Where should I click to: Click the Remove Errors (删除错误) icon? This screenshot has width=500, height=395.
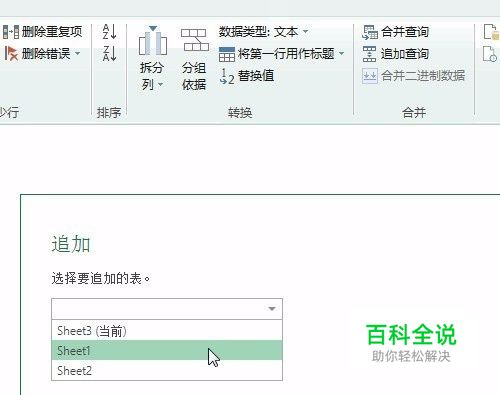click(x=11, y=54)
